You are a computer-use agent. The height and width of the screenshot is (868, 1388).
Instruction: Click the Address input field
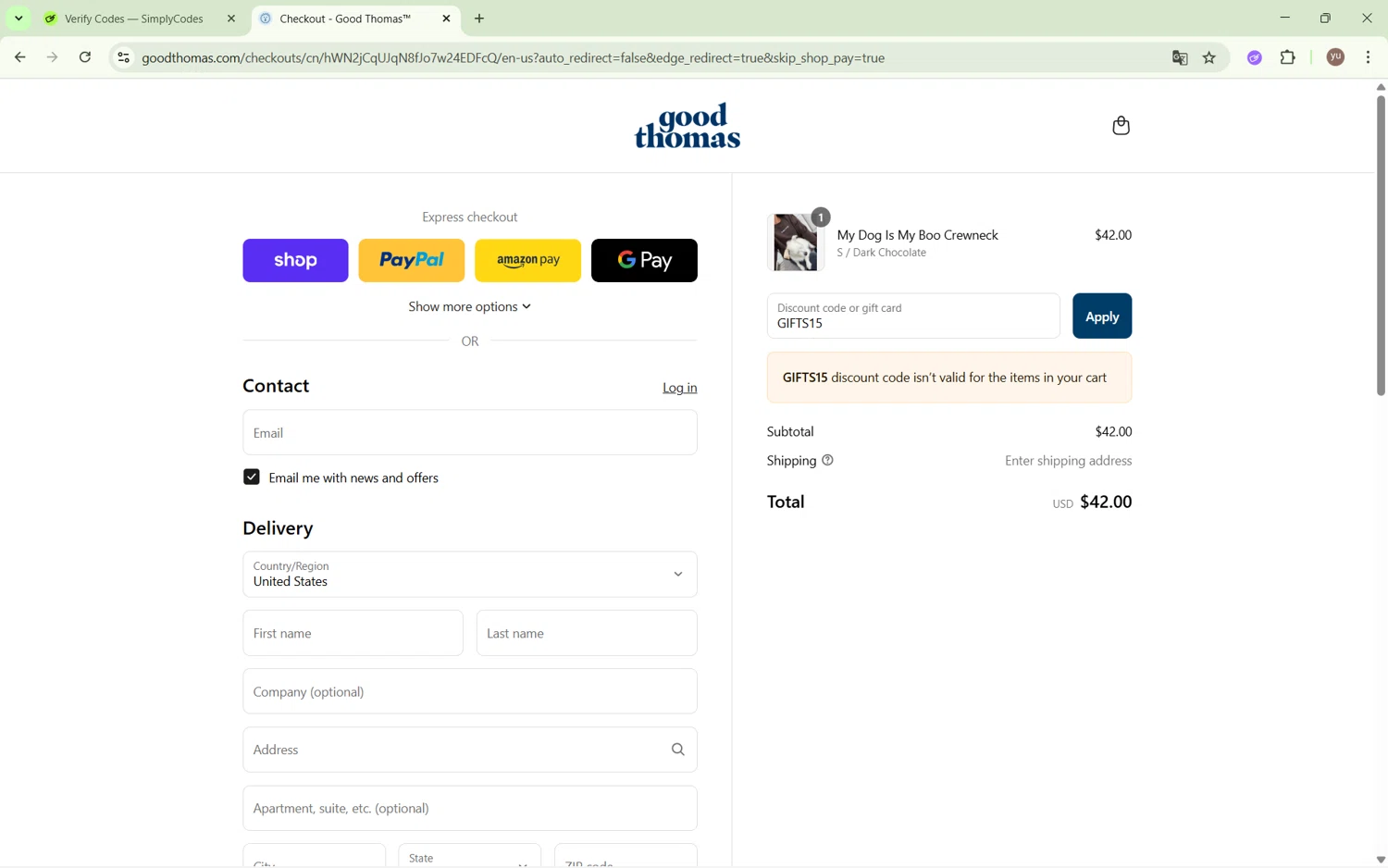point(470,750)
